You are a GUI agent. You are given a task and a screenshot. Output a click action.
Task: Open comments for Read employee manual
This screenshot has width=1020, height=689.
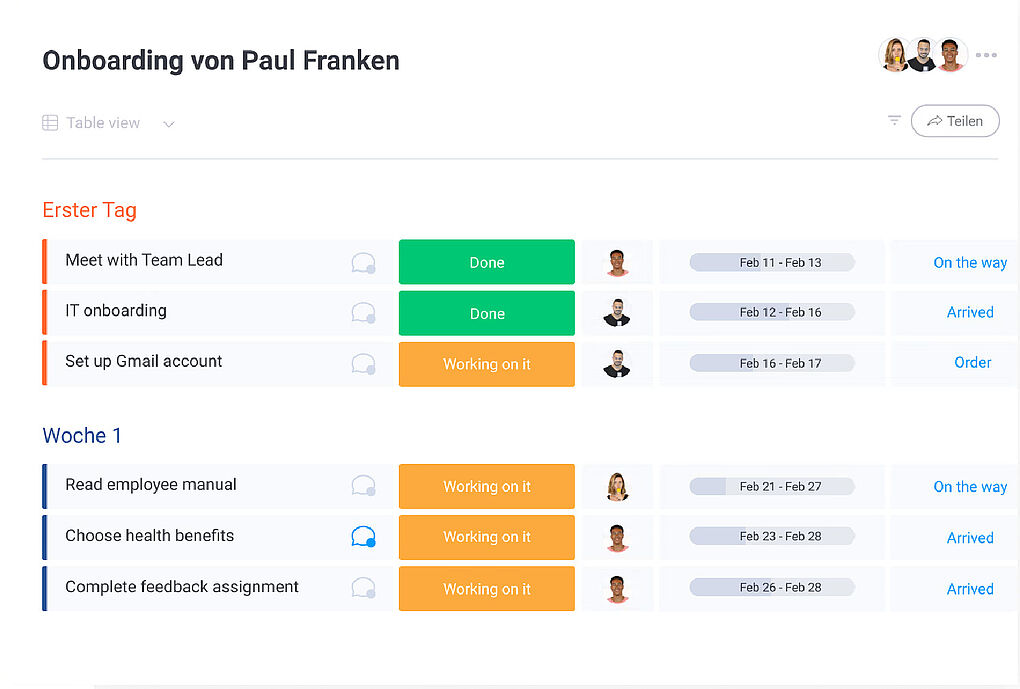(363, 486)
